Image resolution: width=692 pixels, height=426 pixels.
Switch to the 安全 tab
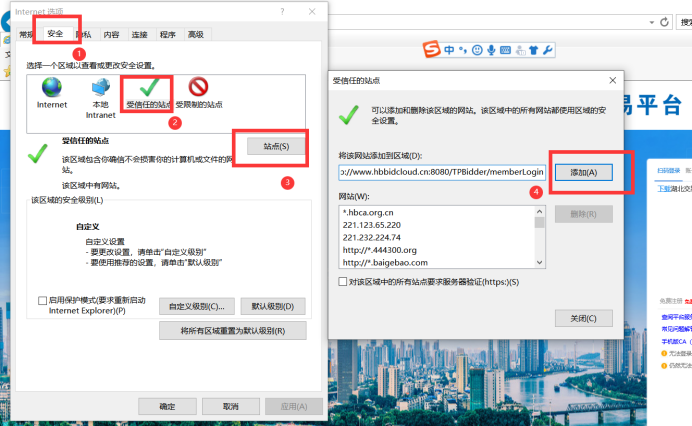tap(56, 35)
